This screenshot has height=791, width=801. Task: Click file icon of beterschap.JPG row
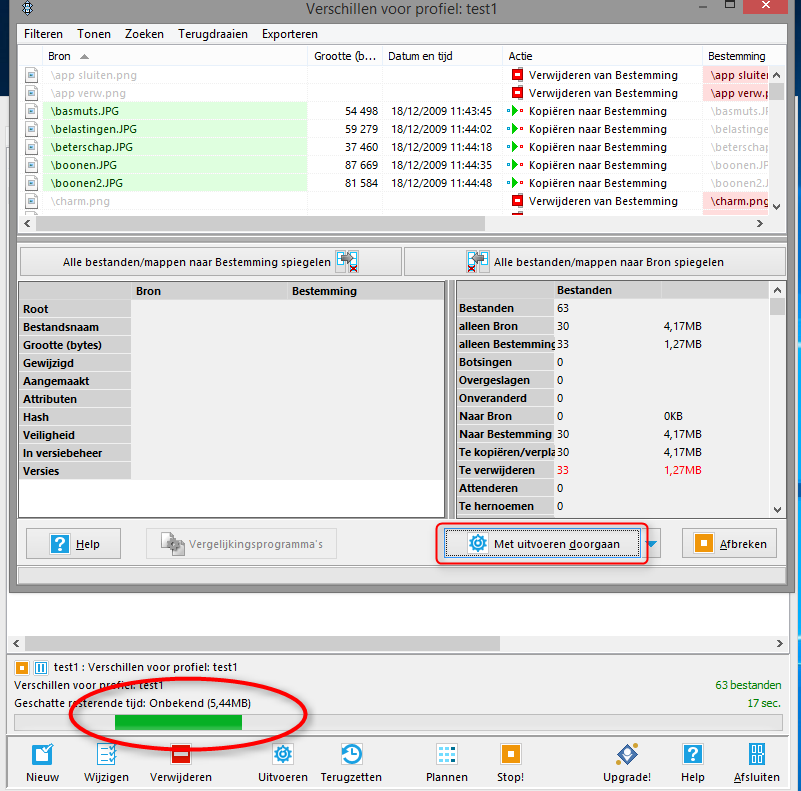pyautogui.click(x=32, y=147)
